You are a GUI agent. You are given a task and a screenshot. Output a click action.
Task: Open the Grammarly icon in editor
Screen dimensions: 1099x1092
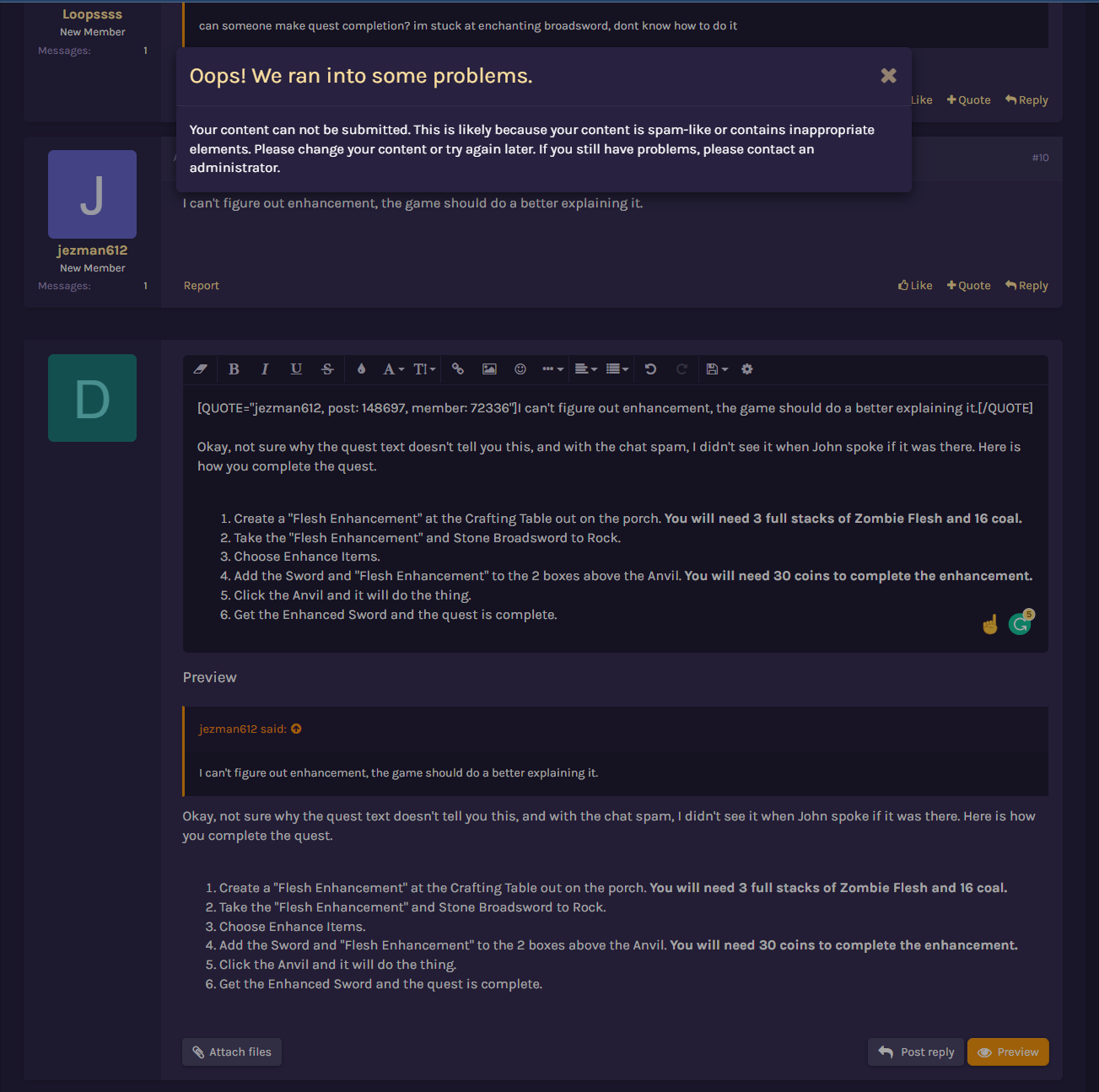pyautogui.click(x=1020, y=624)
